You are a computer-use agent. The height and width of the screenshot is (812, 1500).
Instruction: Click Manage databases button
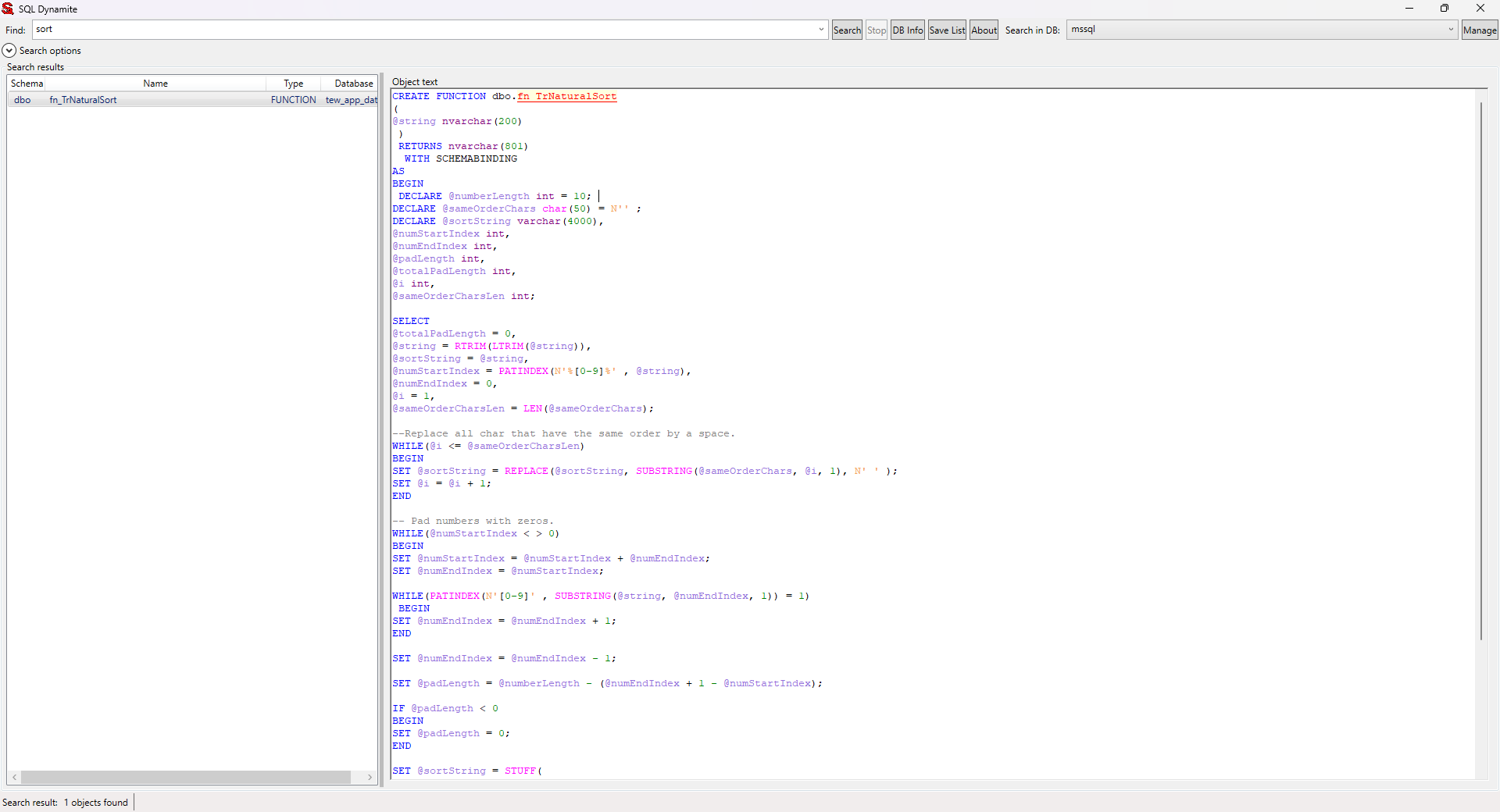1479,30
